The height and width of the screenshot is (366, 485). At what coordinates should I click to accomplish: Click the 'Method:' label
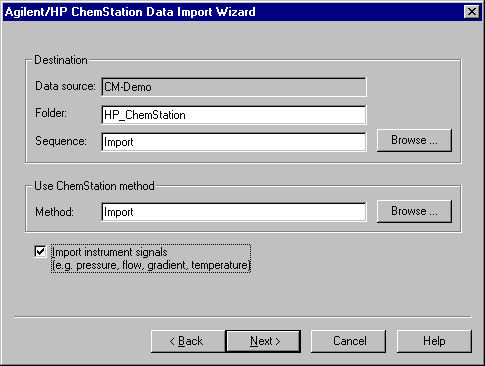(x=54, y=212)
